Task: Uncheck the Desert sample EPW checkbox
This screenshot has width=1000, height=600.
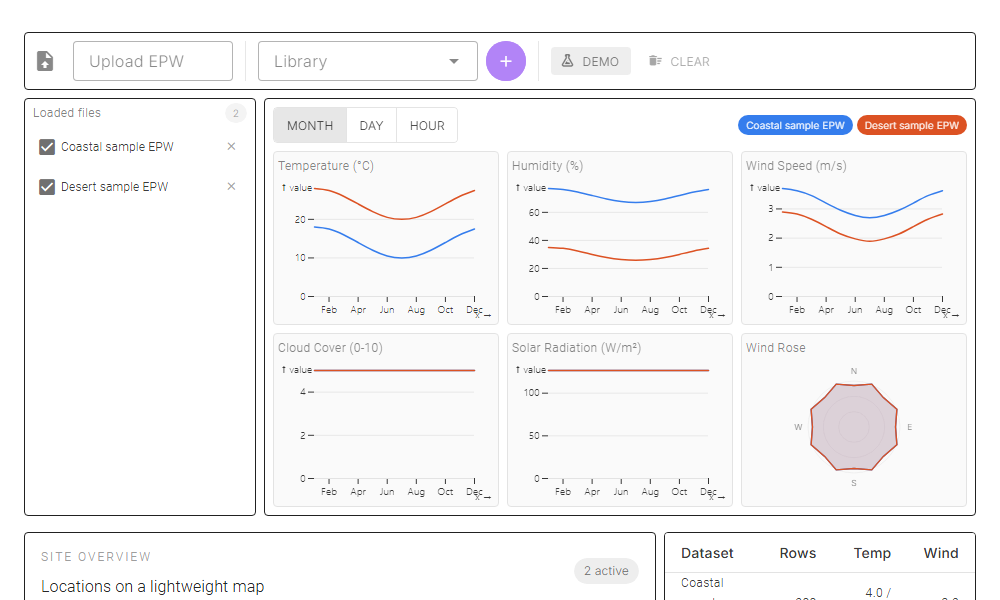Action: [47, 187]
